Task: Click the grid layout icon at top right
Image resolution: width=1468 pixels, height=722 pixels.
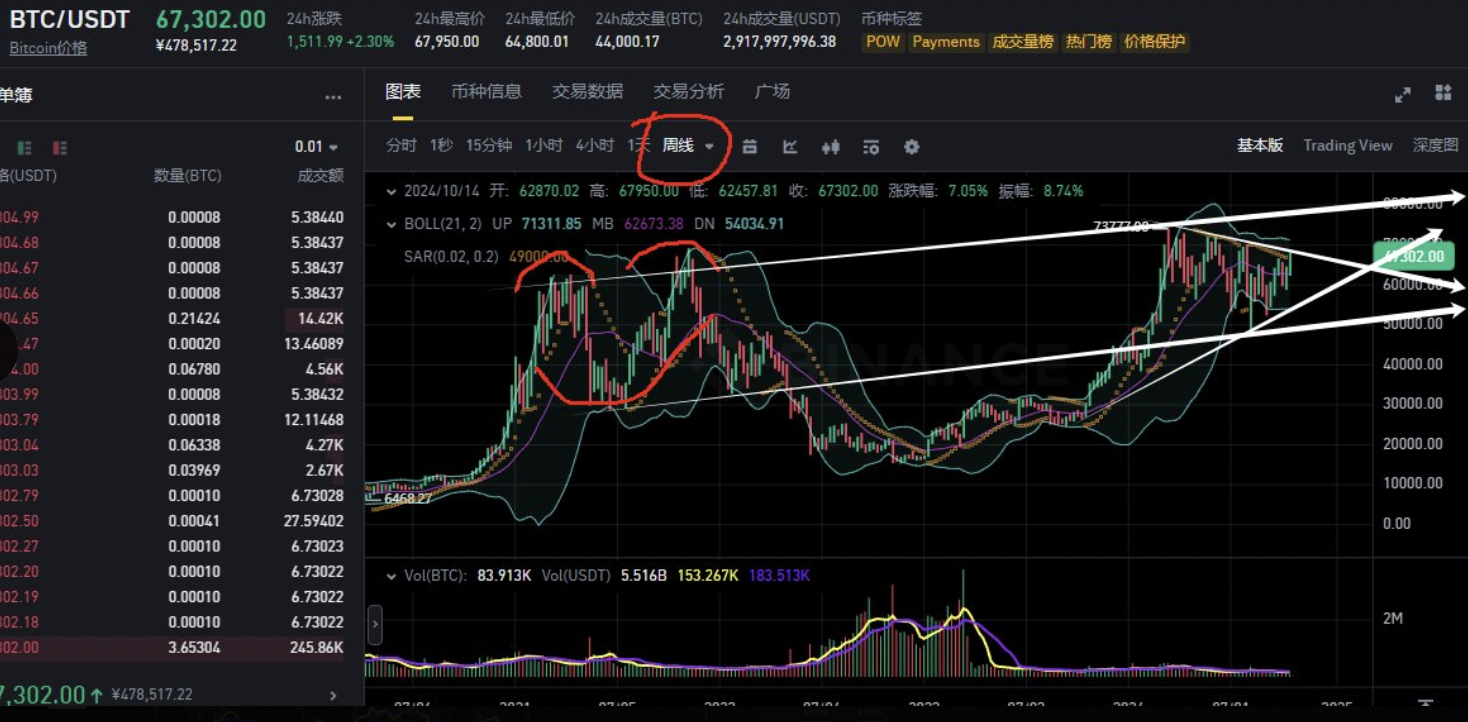Action: coord(1443,93)
